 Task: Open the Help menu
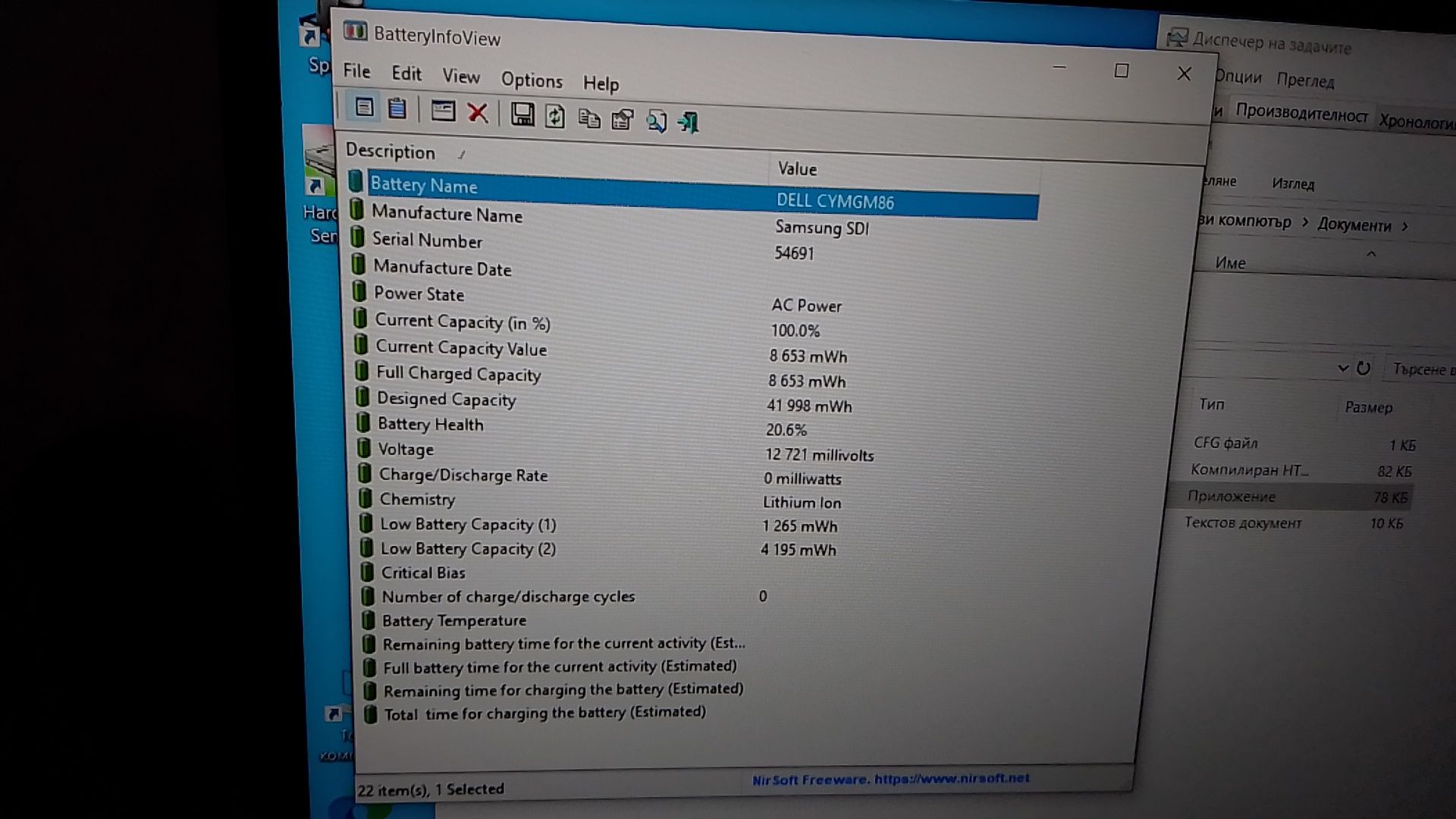tap(601, 83)
